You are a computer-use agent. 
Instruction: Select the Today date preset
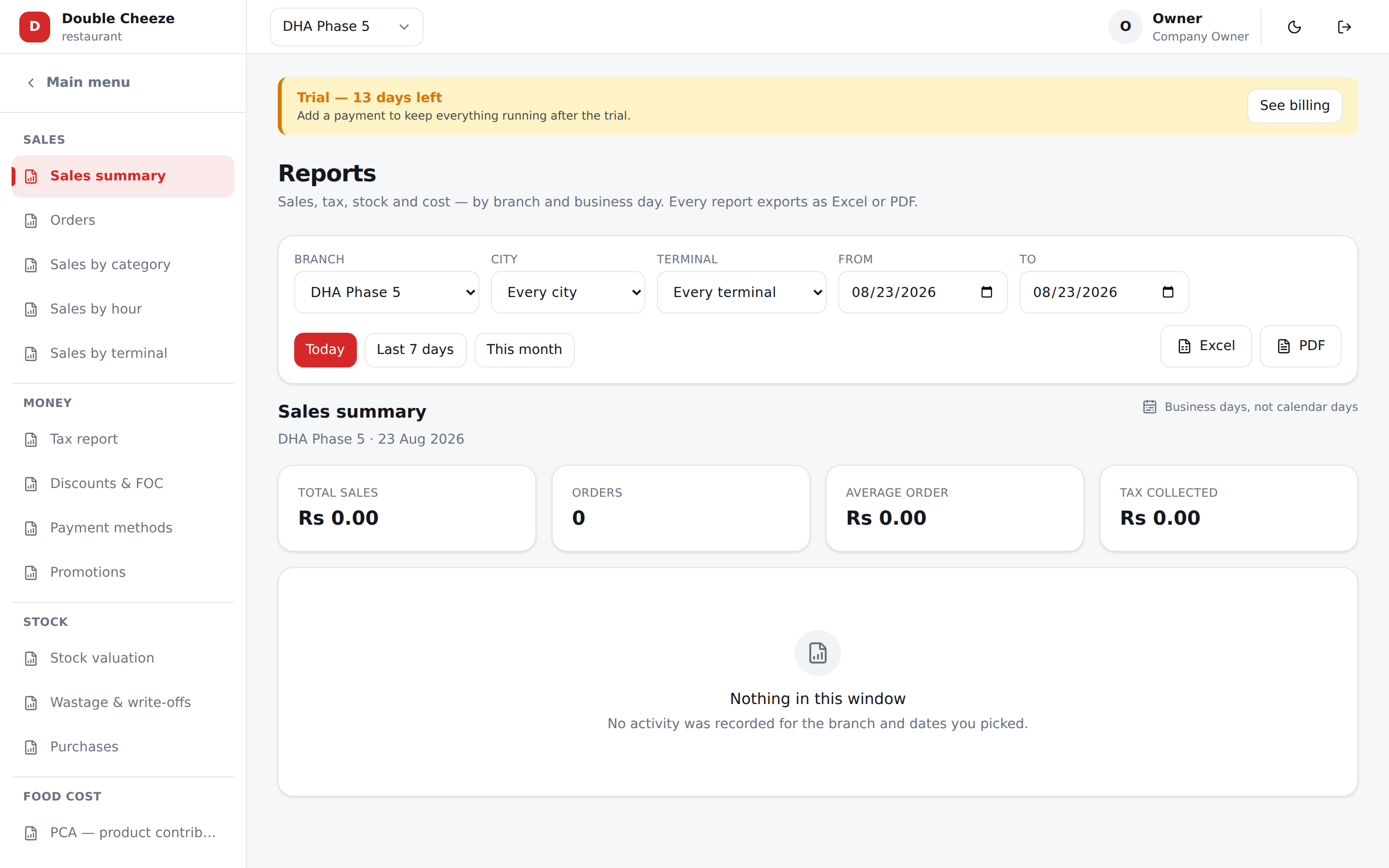tap(326, 350)
